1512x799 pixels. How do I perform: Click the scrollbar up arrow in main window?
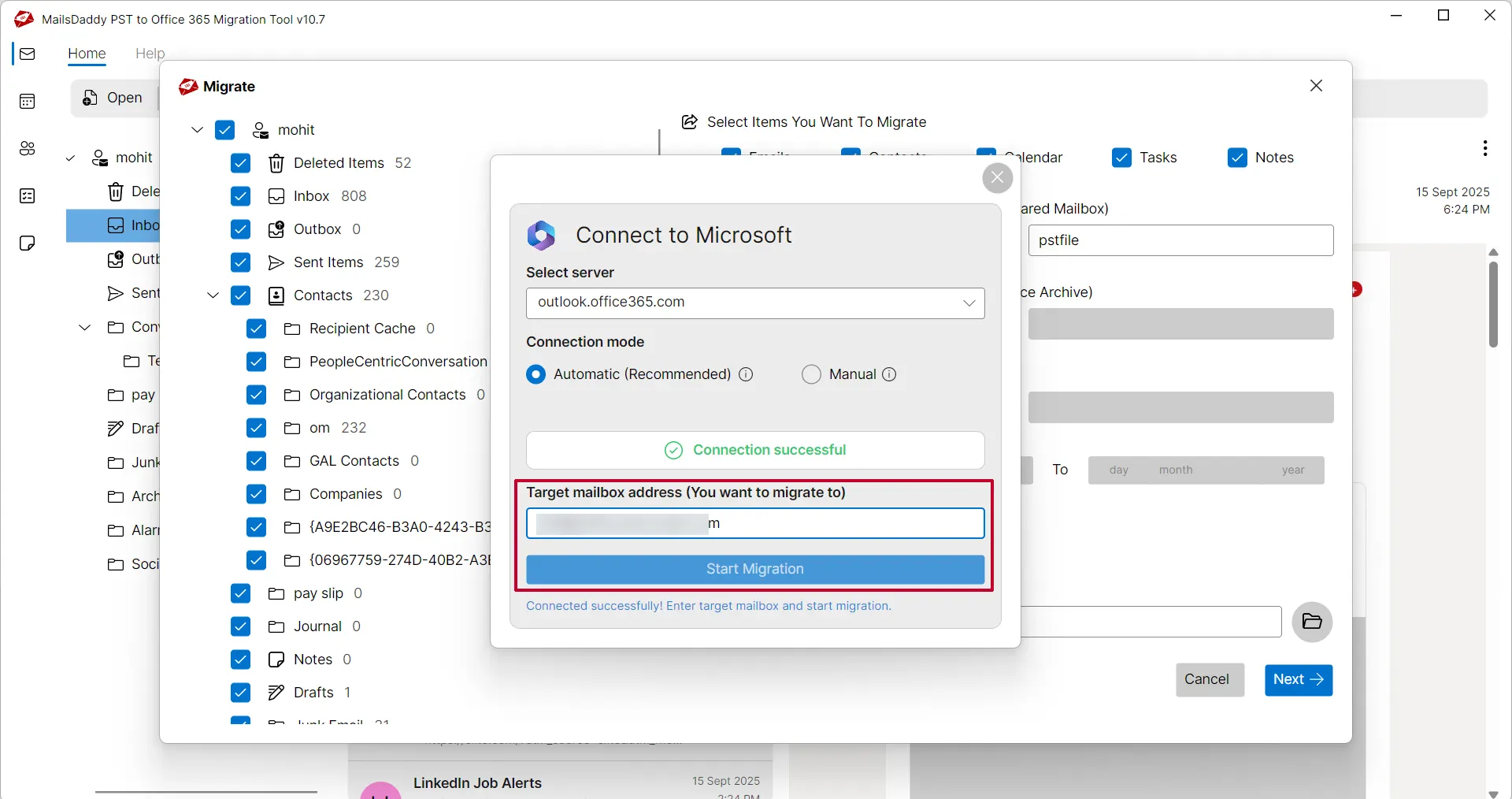1493,252
